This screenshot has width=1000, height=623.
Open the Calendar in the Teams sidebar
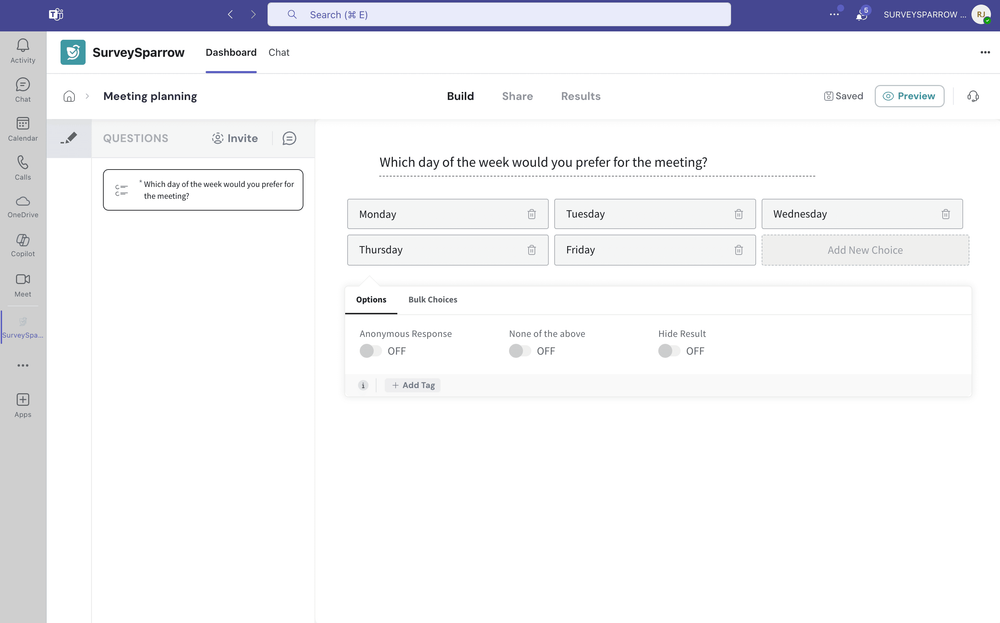(x=22, y=127)
